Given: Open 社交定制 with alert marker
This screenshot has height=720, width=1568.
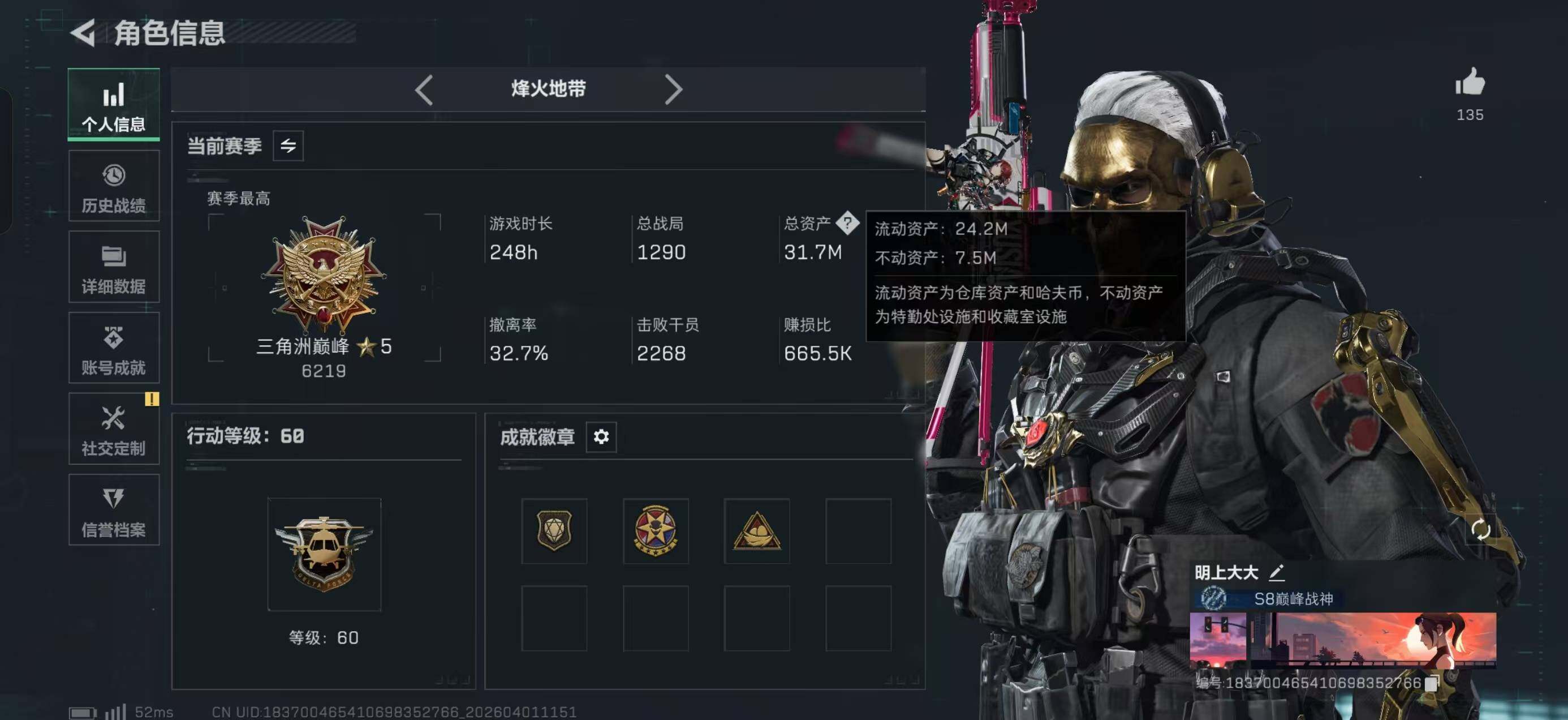Looking at the screenshot, I should pos(114,429).
